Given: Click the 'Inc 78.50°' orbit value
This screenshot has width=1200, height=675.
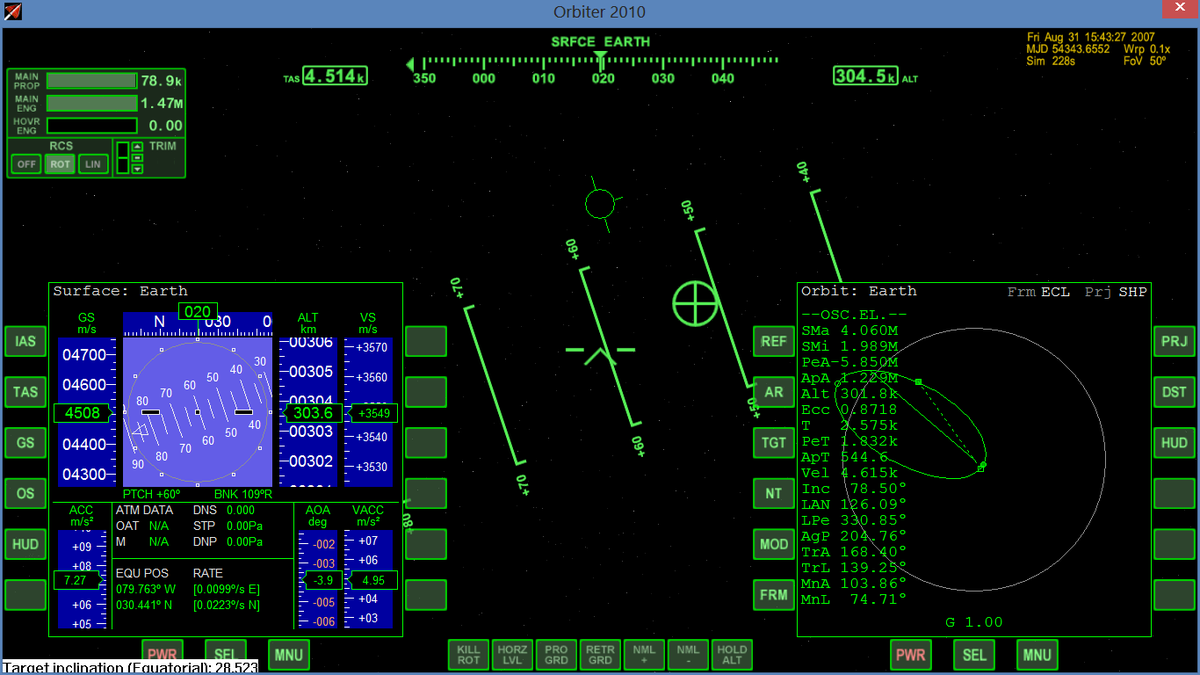Looking at the screenshot, I should 854,489.
